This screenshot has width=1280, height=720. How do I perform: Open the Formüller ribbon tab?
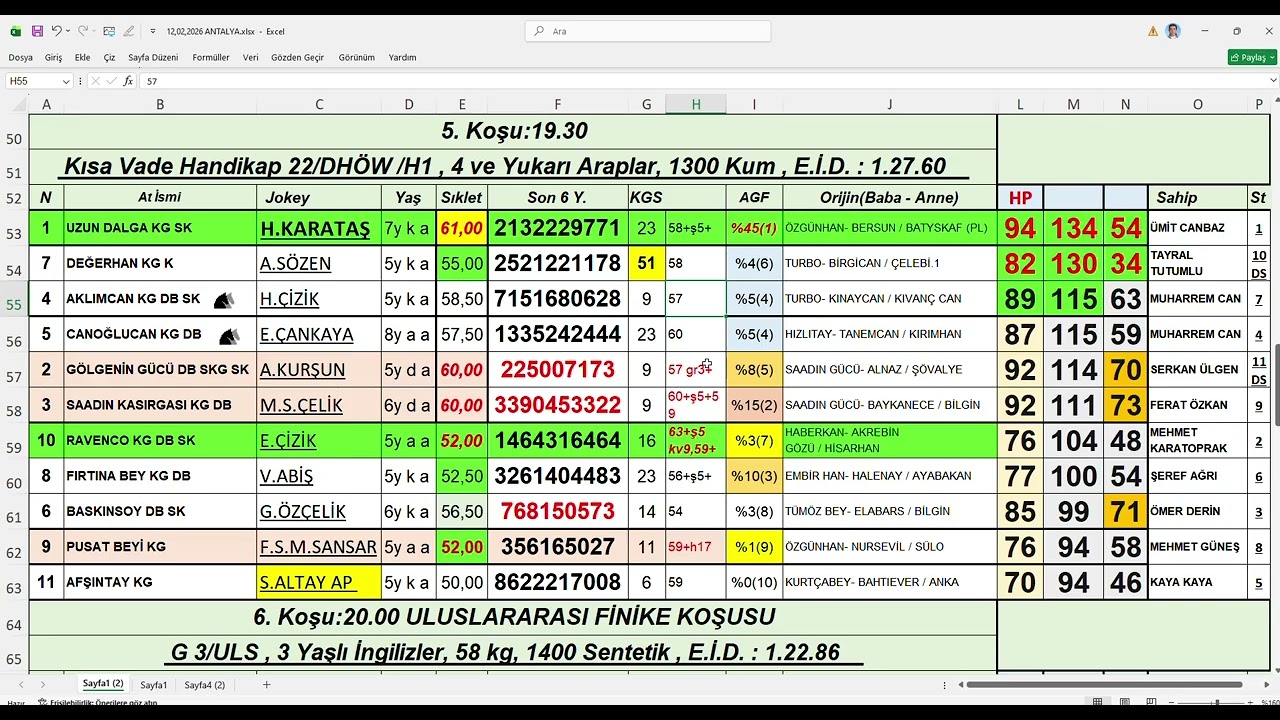tap(211, 58)
